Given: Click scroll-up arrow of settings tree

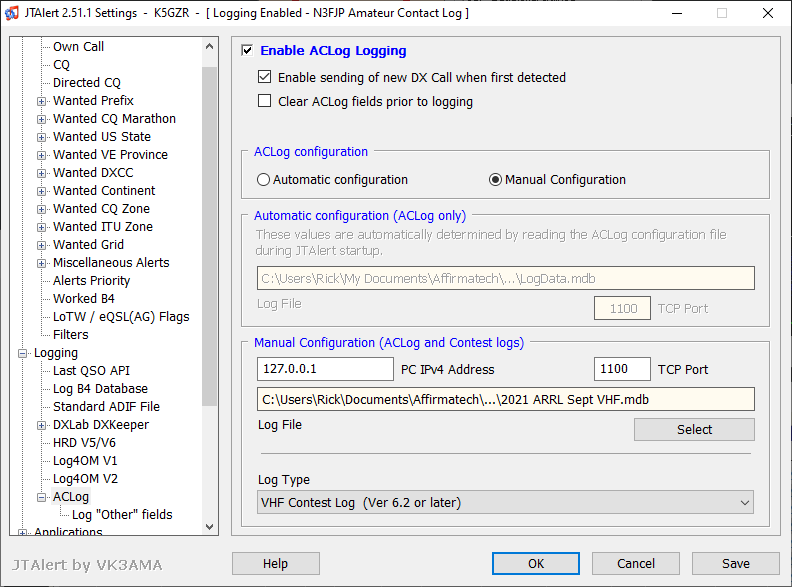Looking at the screenshot, I should pyautogui.click(x=210, y=46).
